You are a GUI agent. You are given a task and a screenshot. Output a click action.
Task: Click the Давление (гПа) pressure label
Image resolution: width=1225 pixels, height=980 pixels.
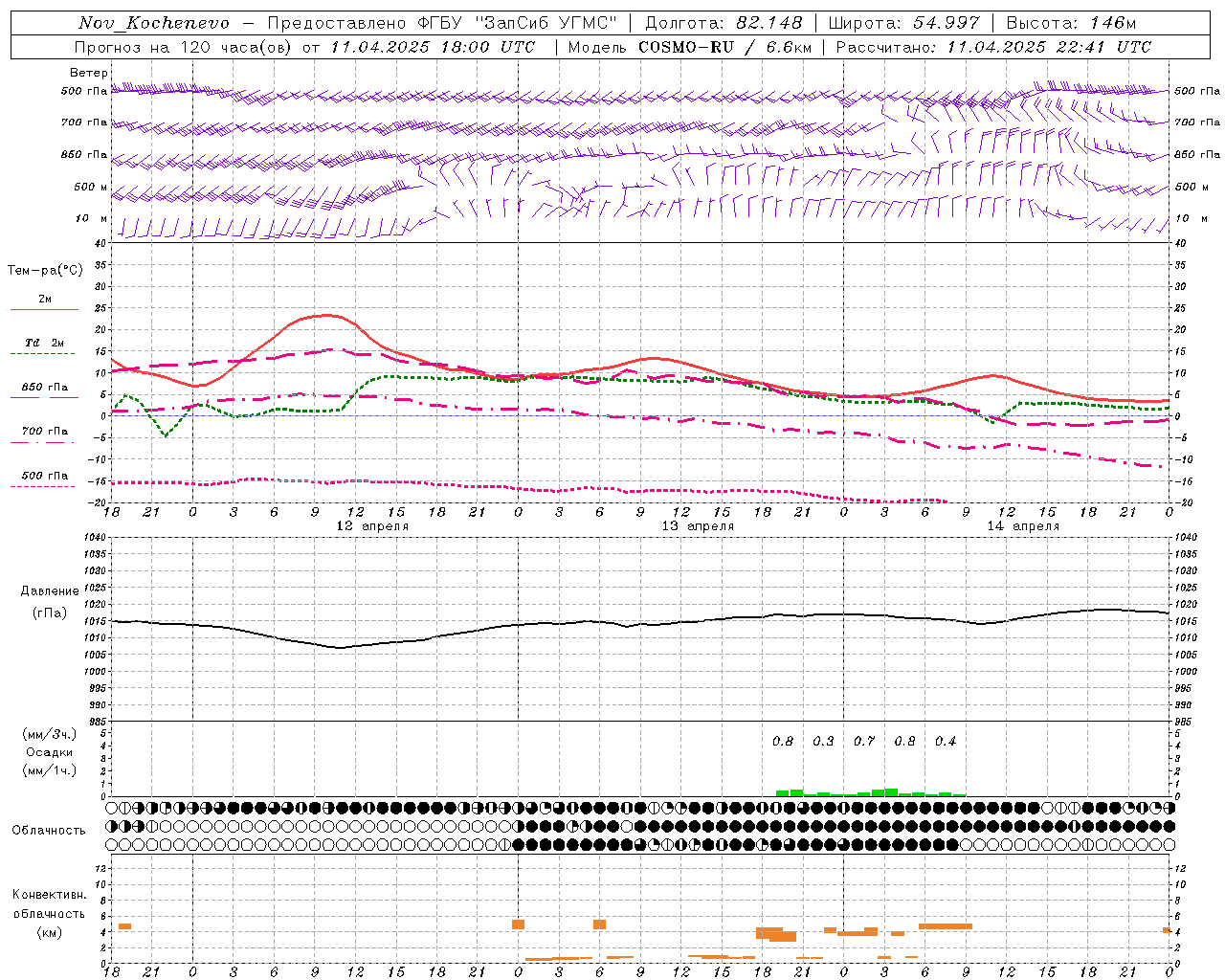pyautogui.click(x=50, y=602)
